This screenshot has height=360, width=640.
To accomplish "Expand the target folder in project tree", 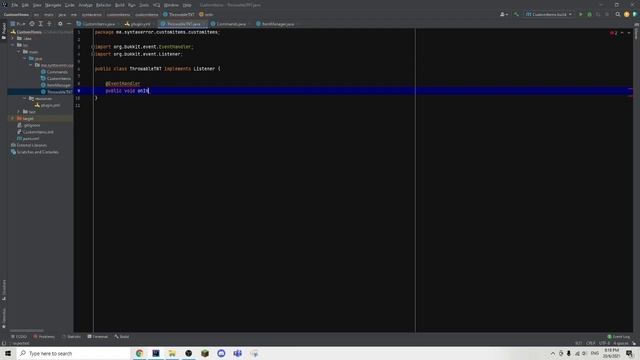I will click(13, 118).
